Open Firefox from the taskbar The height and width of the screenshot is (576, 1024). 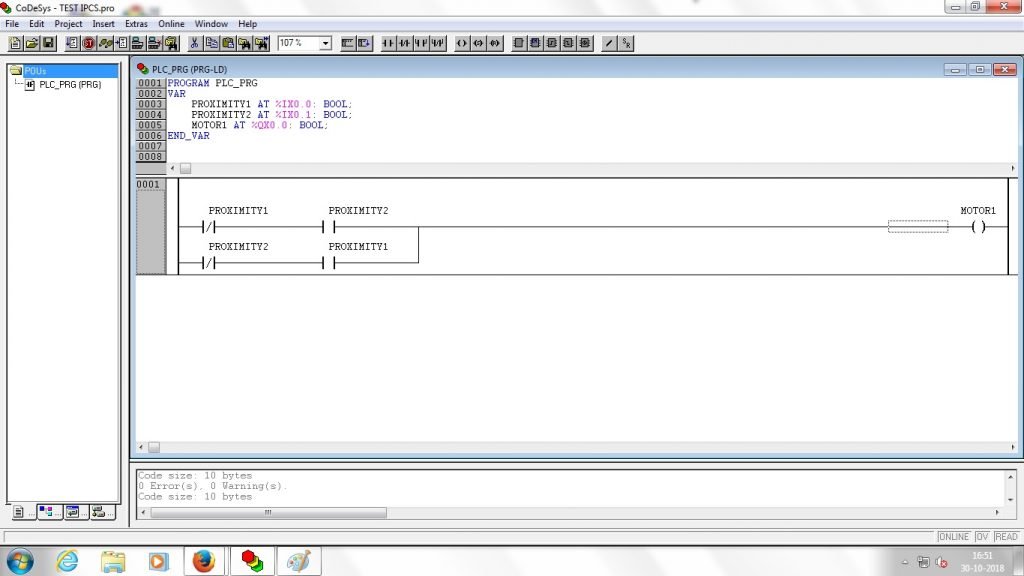tap(203, 561)
